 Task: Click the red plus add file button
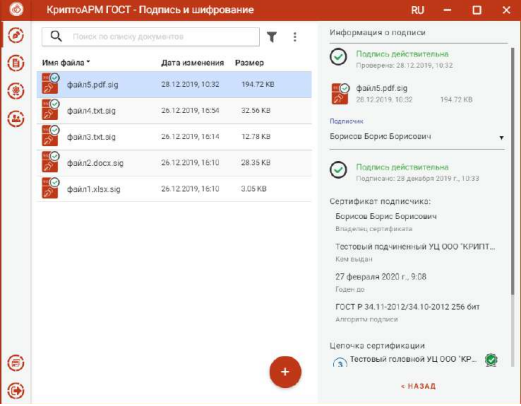(285, 372)
